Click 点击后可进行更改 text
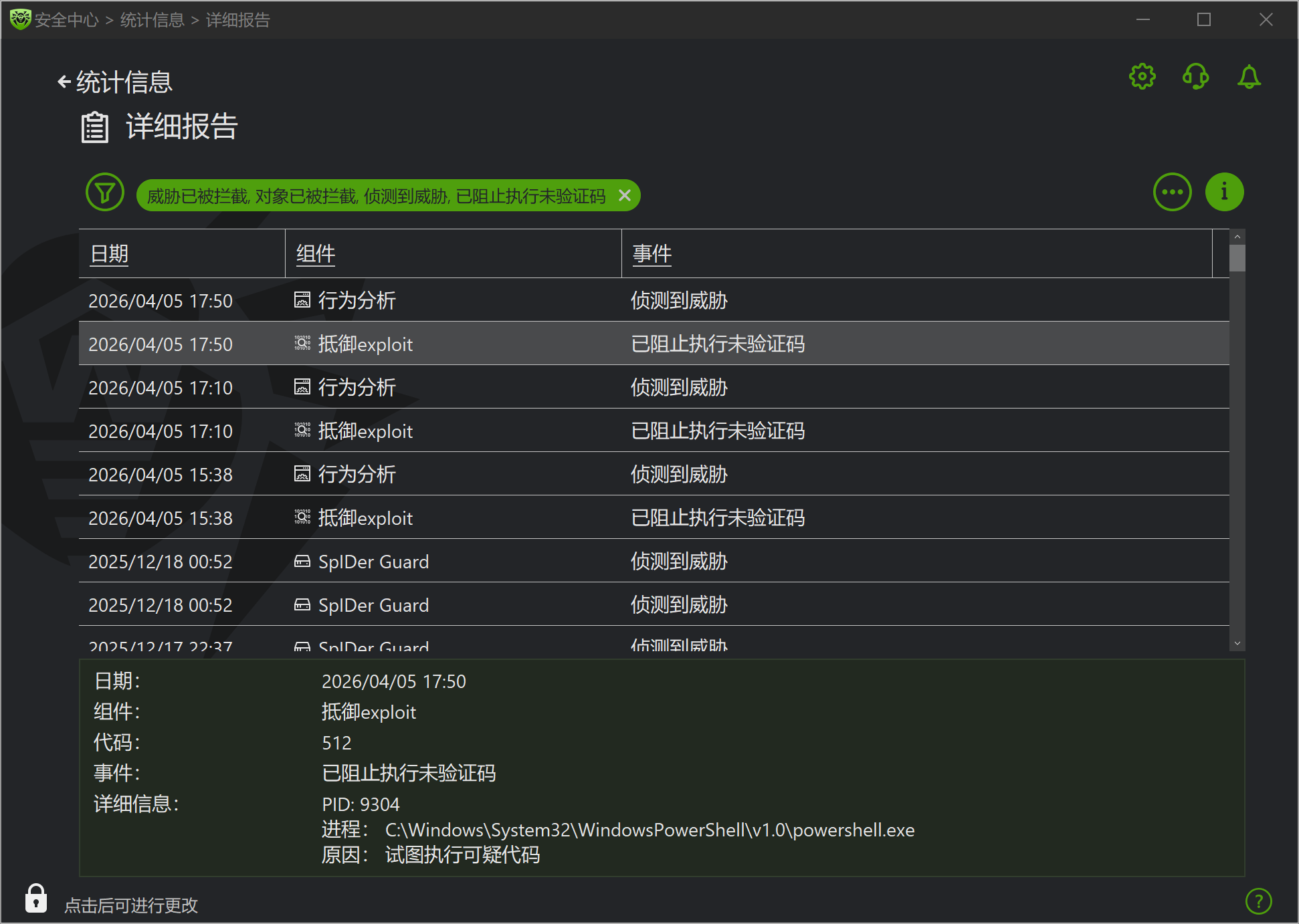 131,905
